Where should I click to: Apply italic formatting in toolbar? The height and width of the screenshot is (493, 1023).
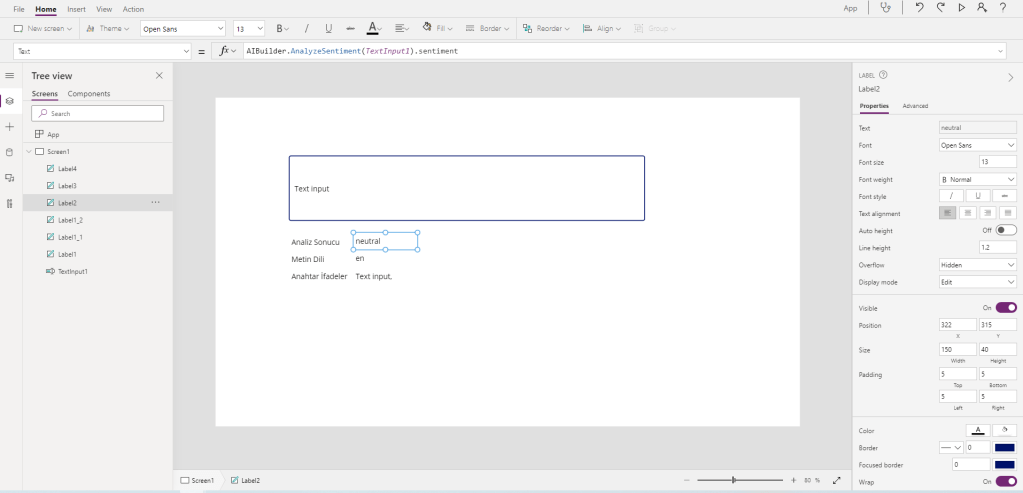pyautogui.click(x=305, y=28)
